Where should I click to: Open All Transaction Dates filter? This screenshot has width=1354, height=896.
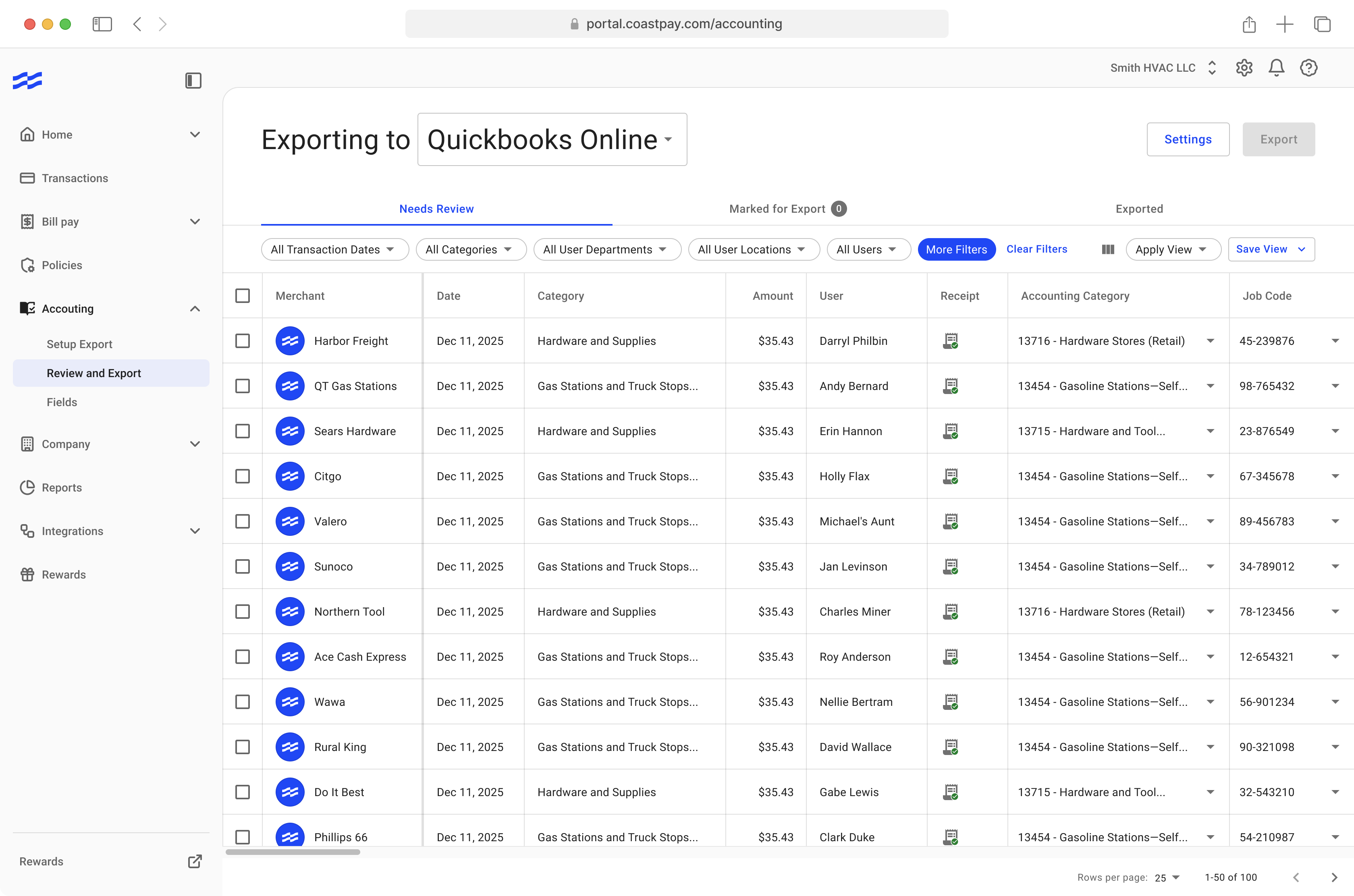click(335, 249)
